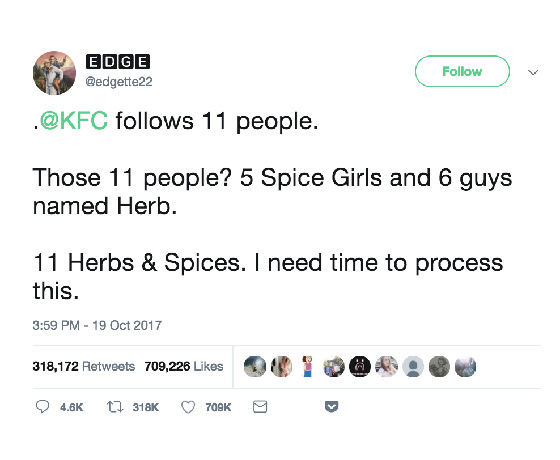The image size is (560, 460).
Task: Click the EDGE display name
Action: (118, 62)
